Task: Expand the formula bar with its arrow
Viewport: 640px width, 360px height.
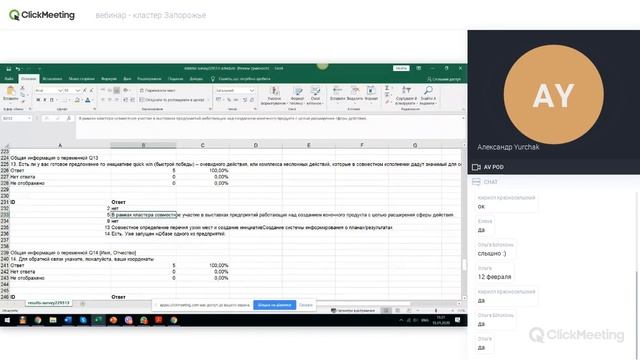Action: click(x=463, y=118)
